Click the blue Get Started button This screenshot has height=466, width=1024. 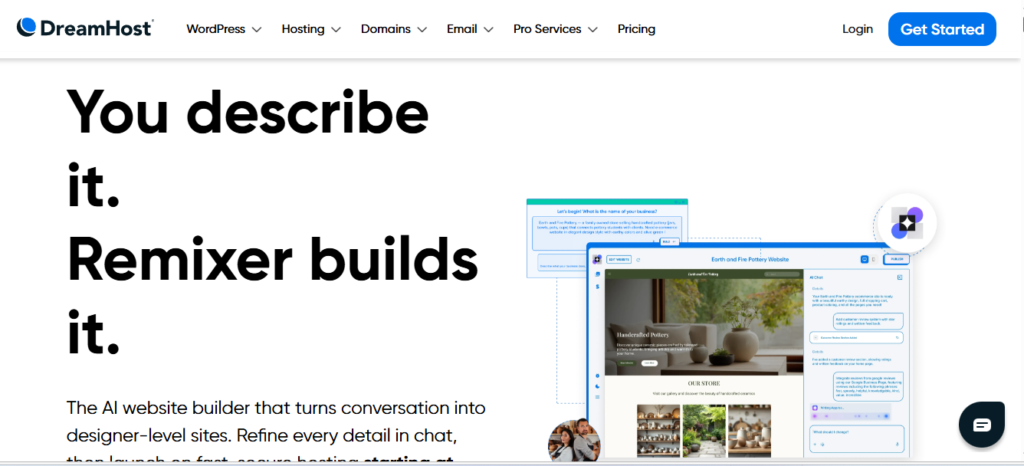(942, 29)
